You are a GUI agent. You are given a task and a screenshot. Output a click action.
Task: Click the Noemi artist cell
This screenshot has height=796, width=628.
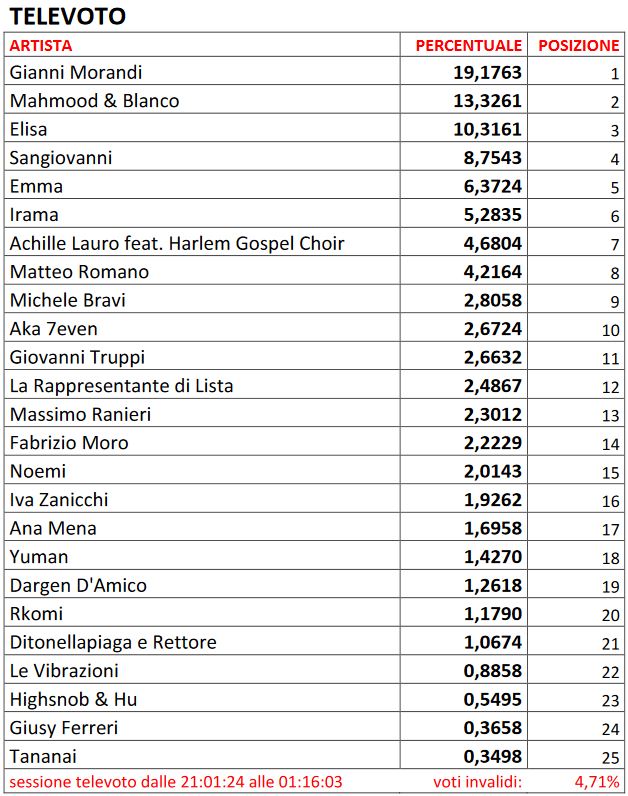pos(34,471)
